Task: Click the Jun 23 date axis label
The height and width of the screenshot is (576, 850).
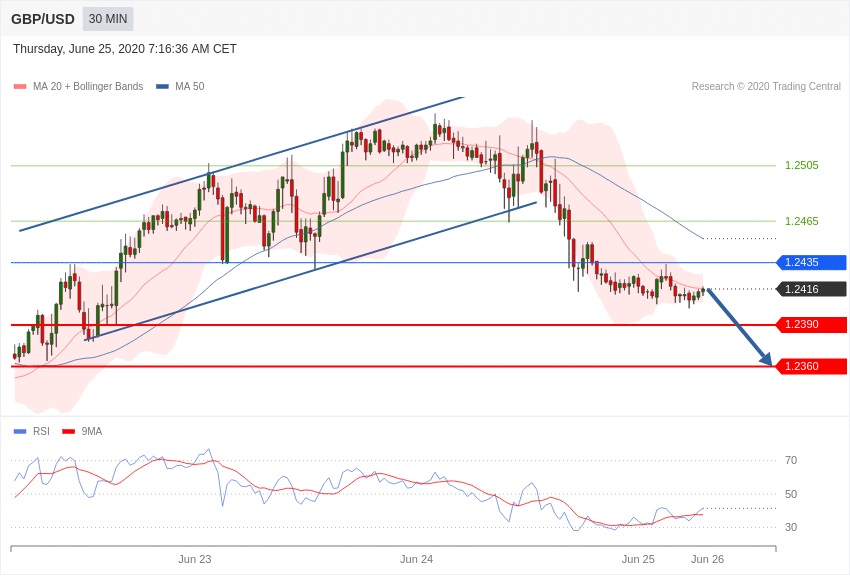Action: click(x=195, y=559)
